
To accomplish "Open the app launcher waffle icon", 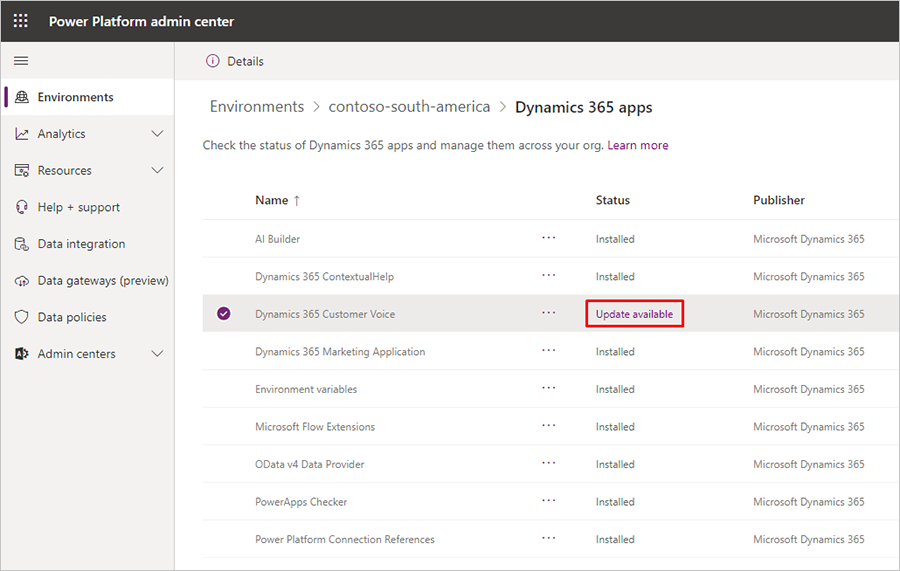I will (21, 21).
